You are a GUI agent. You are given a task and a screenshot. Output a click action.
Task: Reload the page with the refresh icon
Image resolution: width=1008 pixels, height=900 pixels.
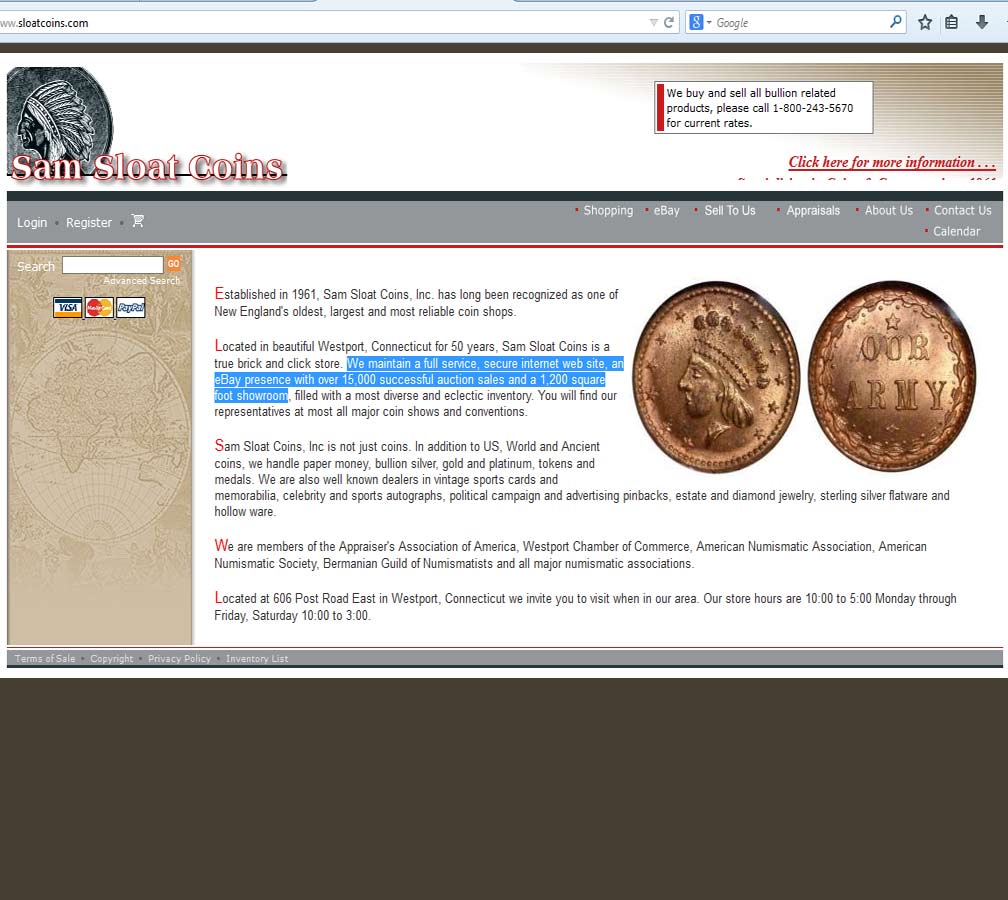669,22
